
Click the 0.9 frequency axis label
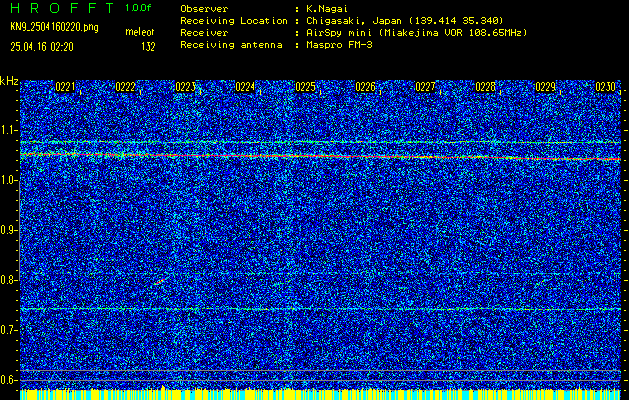coord(8,230)
